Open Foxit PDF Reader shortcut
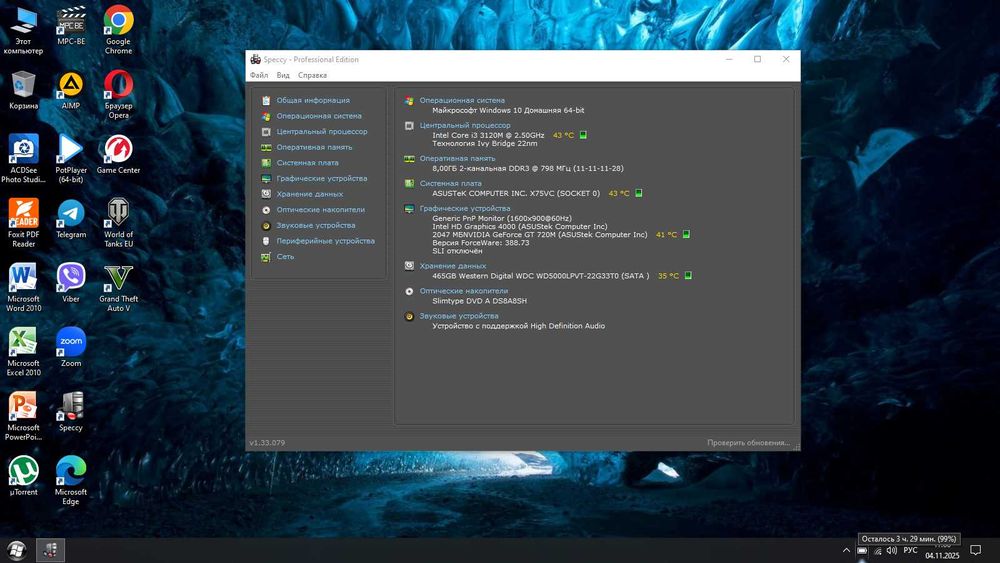 pyautogui.click(x=24, y=223)
